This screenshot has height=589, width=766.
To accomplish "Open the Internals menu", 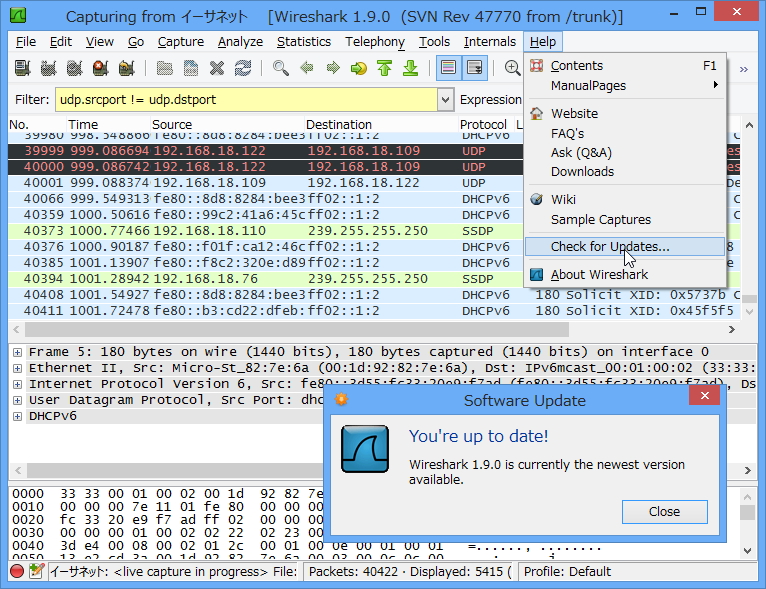I will pyautogui.click(x=489, y=42).
